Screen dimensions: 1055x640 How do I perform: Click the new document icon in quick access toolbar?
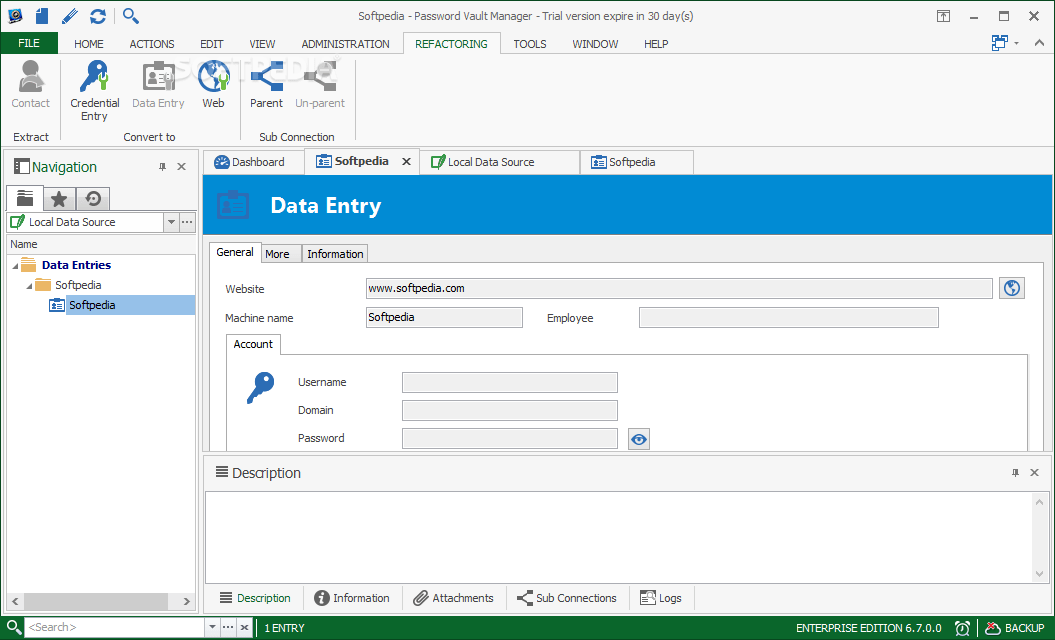pyautogui.click(x=42, y=15)
